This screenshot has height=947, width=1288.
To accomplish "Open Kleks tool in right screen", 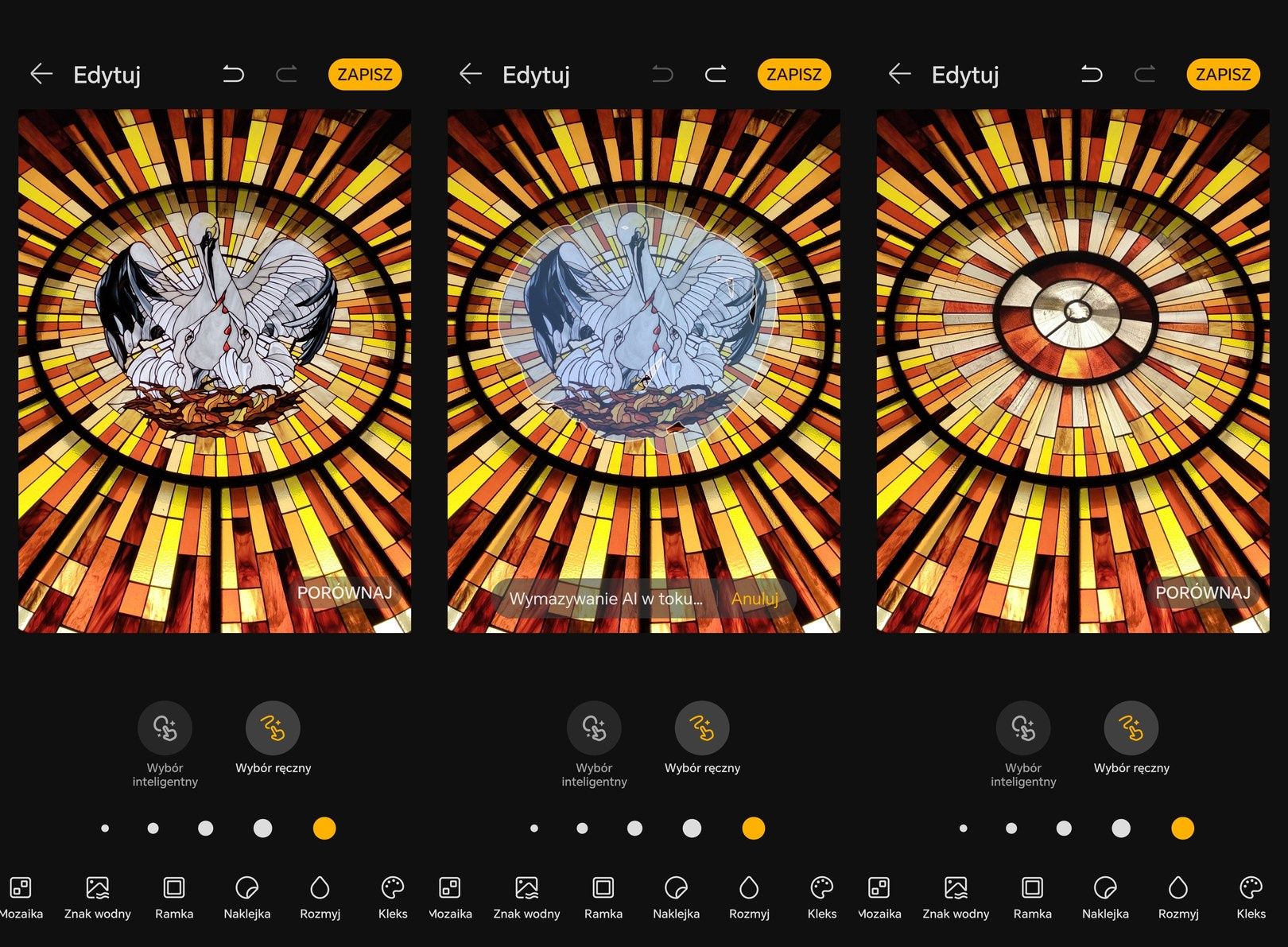I will (1251, 898).
